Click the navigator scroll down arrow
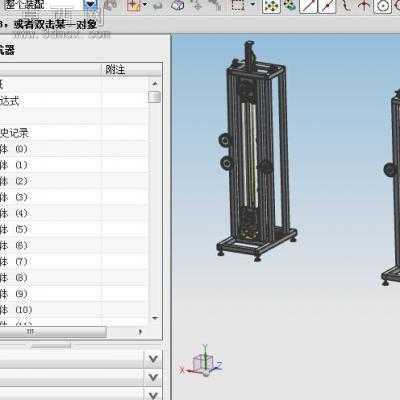This screenshot has width=400, height=400. (x=155, y=318)
